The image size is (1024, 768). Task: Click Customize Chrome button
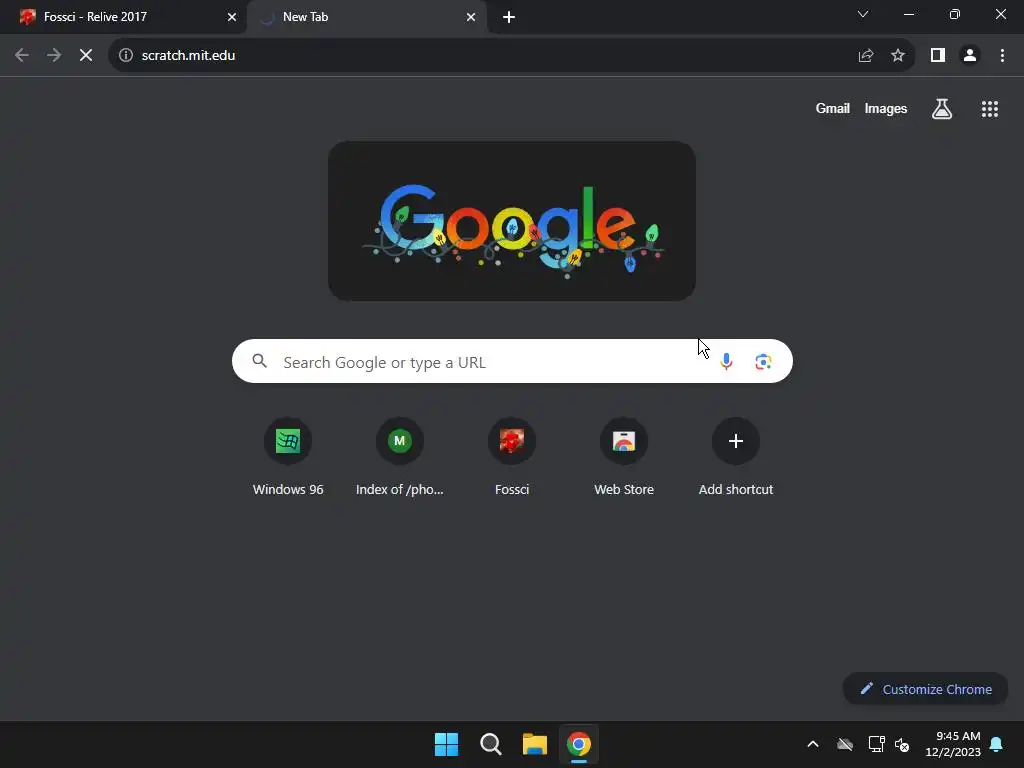[x=925, y=689]
